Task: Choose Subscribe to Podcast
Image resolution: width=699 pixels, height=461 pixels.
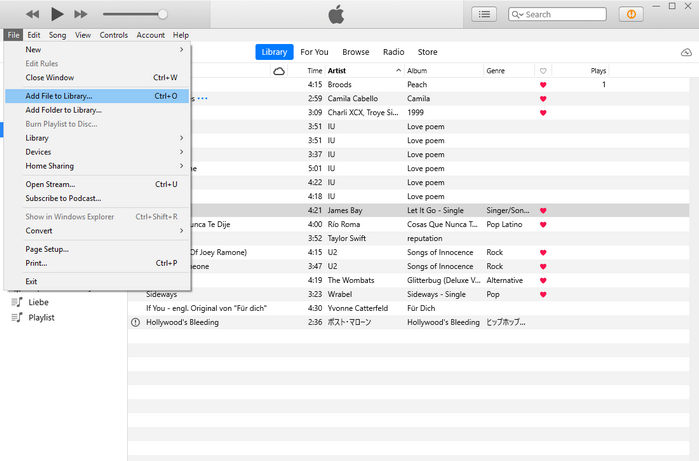Action: click(97, 198)
